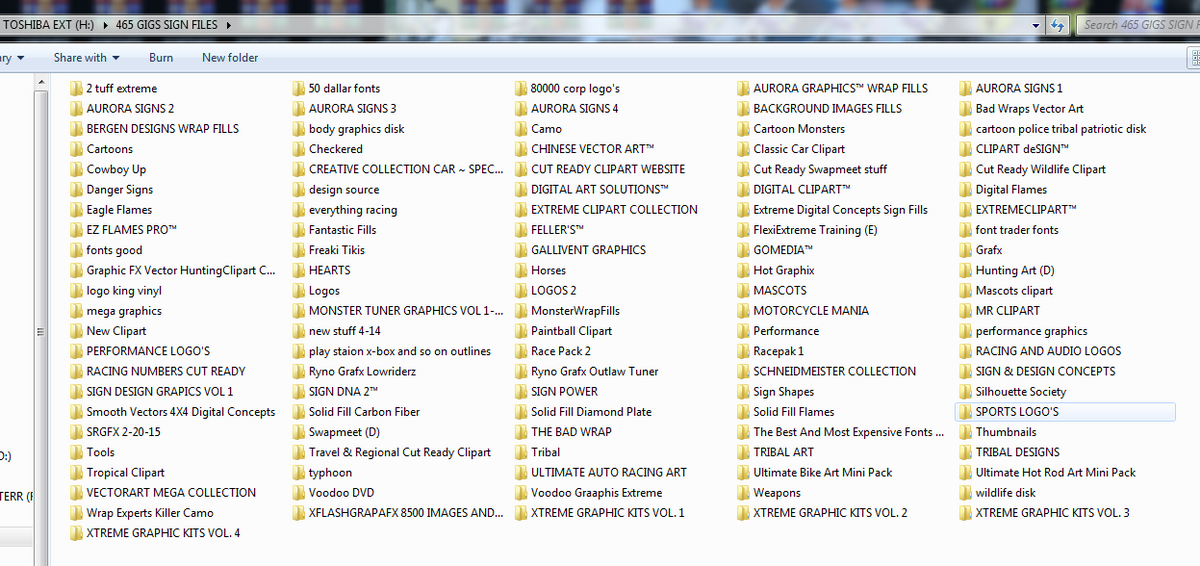Click the AURORA SIGNS 1 folder icon

point(966,88)
